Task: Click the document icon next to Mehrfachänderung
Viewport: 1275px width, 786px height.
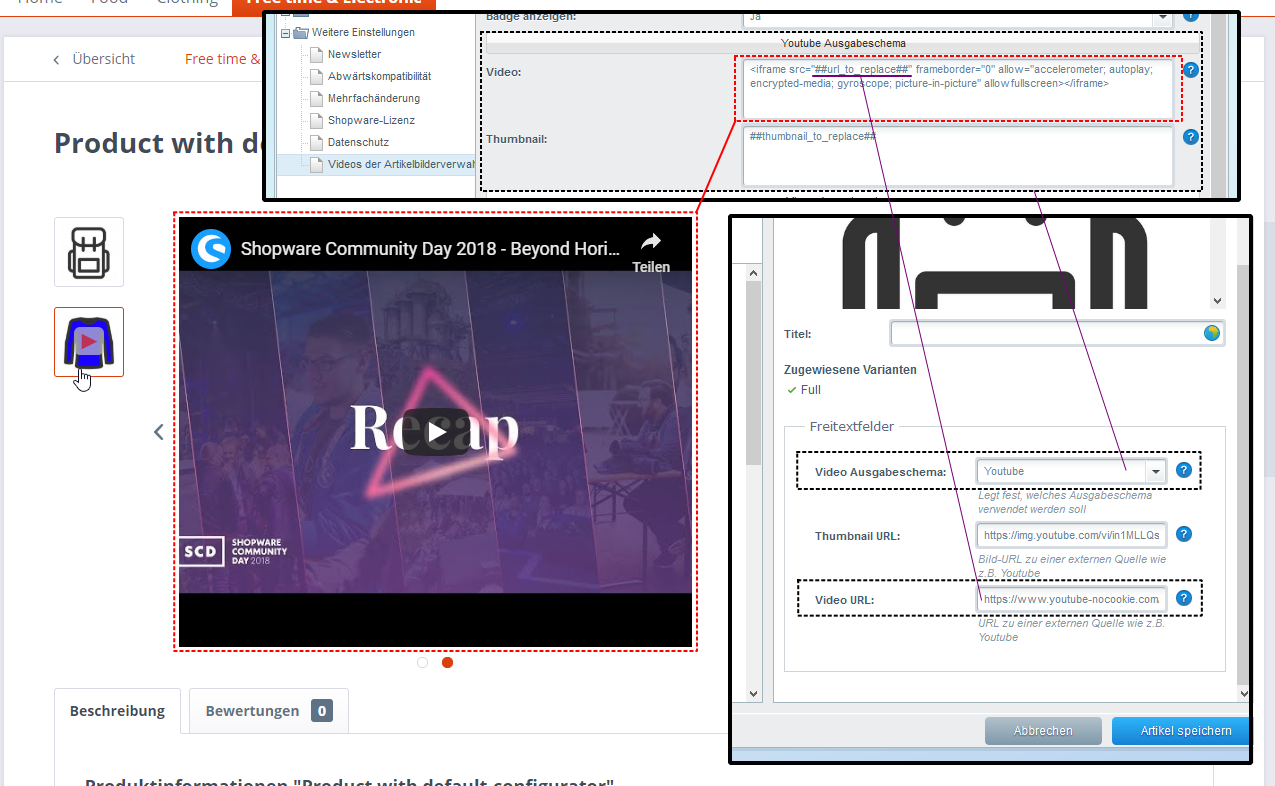Action: click(316, 98)
